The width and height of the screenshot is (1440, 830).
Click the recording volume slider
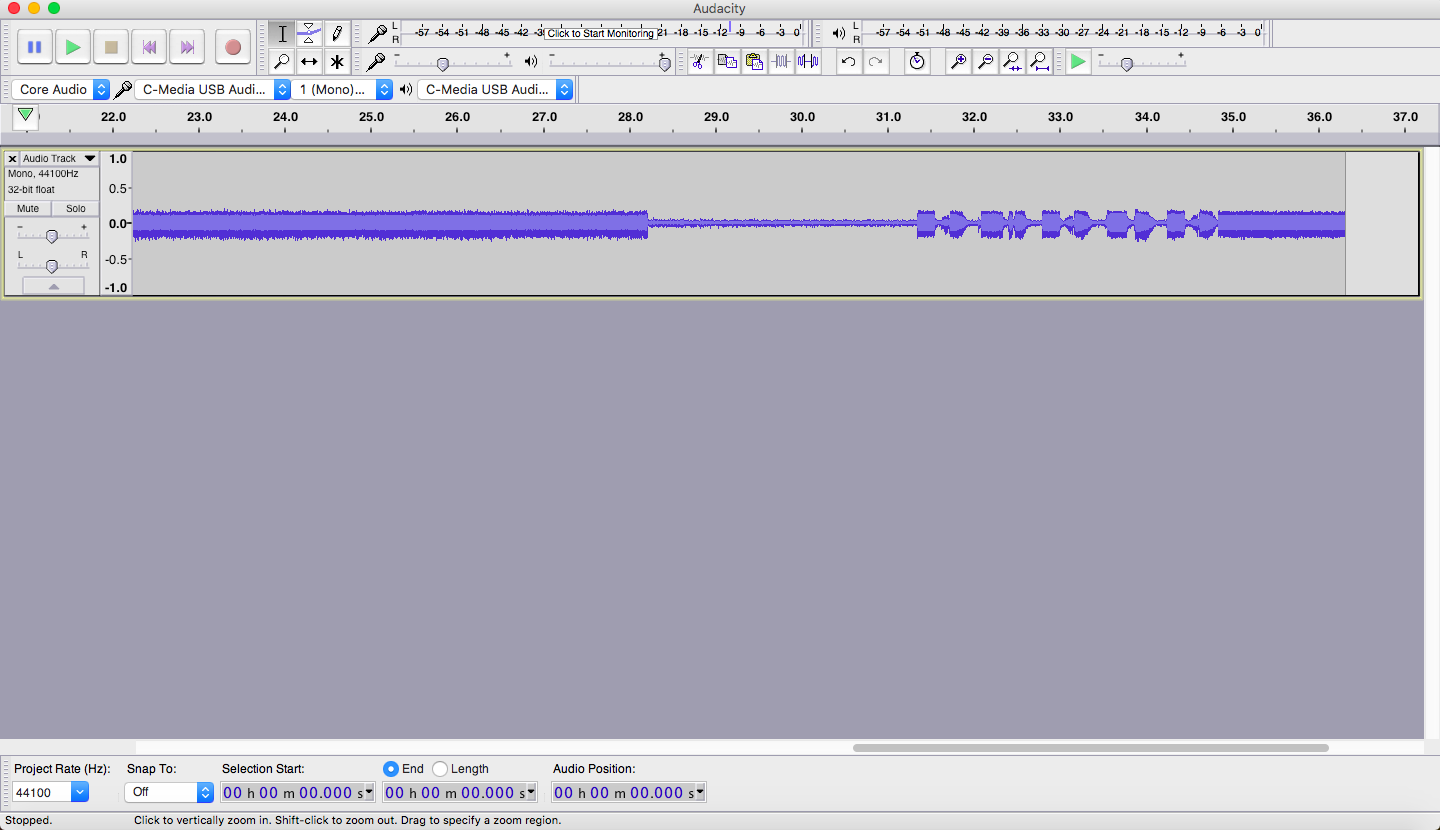click(x=453, y=63)
